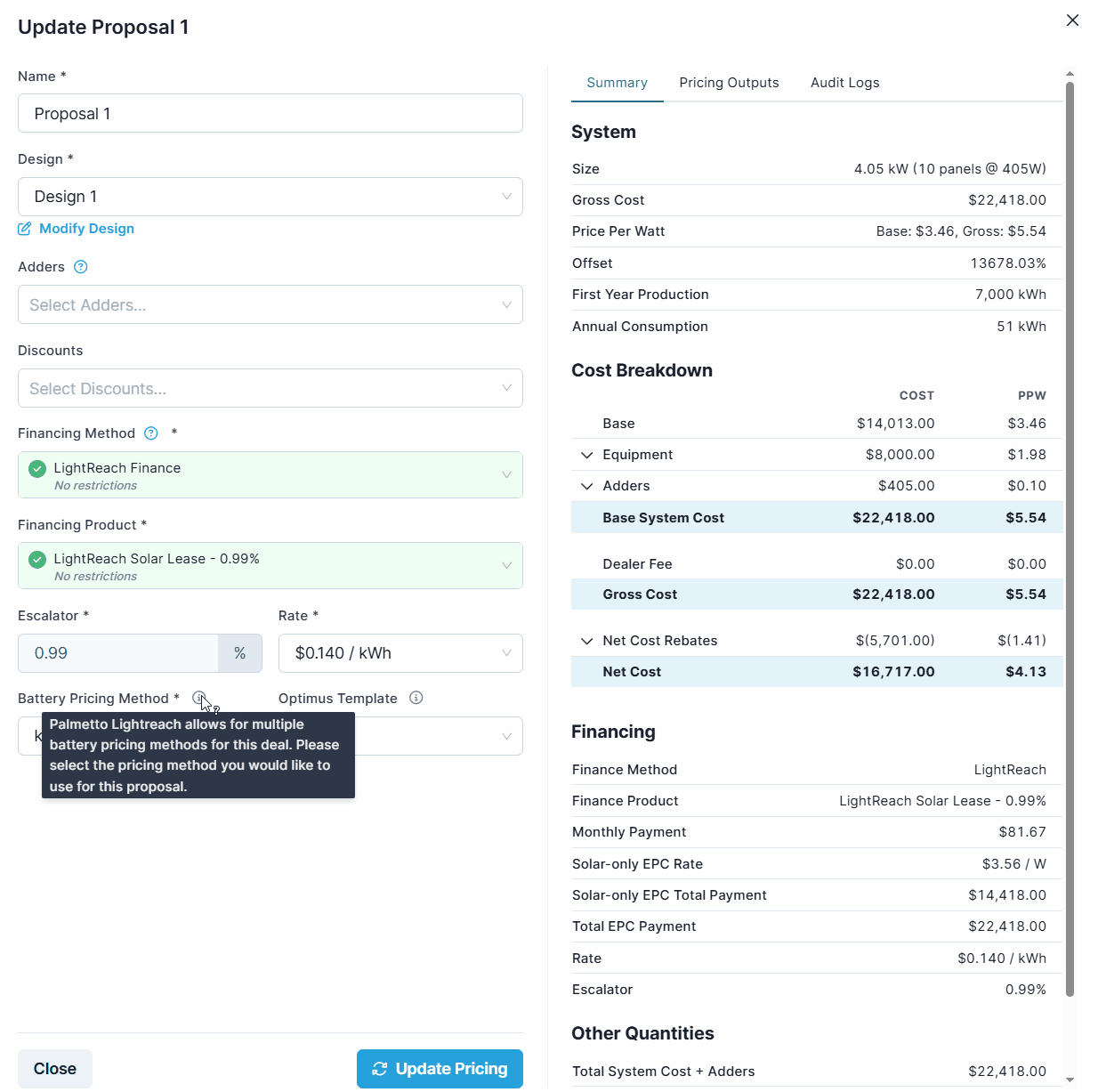Switch to the Audit Logs tab
Image resolution: width=1098 pixels, height=1092 pixels.
(x=844, y=83)
